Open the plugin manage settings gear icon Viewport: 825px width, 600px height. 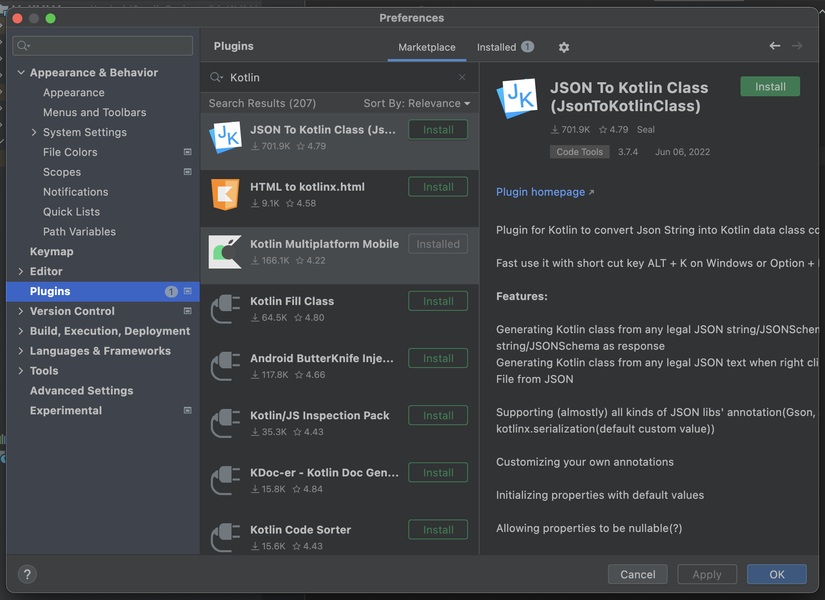click(x=563, y=46)
